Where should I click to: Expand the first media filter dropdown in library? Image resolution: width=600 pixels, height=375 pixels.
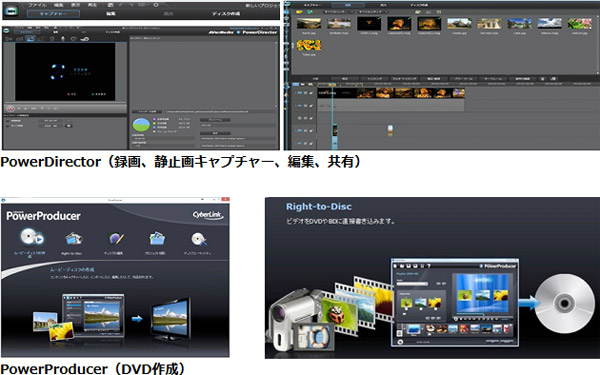[338, 12]
